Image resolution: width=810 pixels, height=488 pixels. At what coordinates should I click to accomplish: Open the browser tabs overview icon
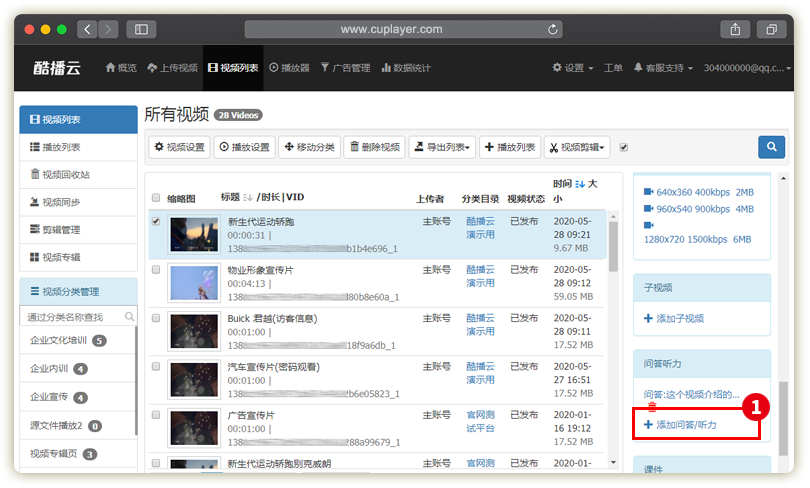click(x=771, y=30)
